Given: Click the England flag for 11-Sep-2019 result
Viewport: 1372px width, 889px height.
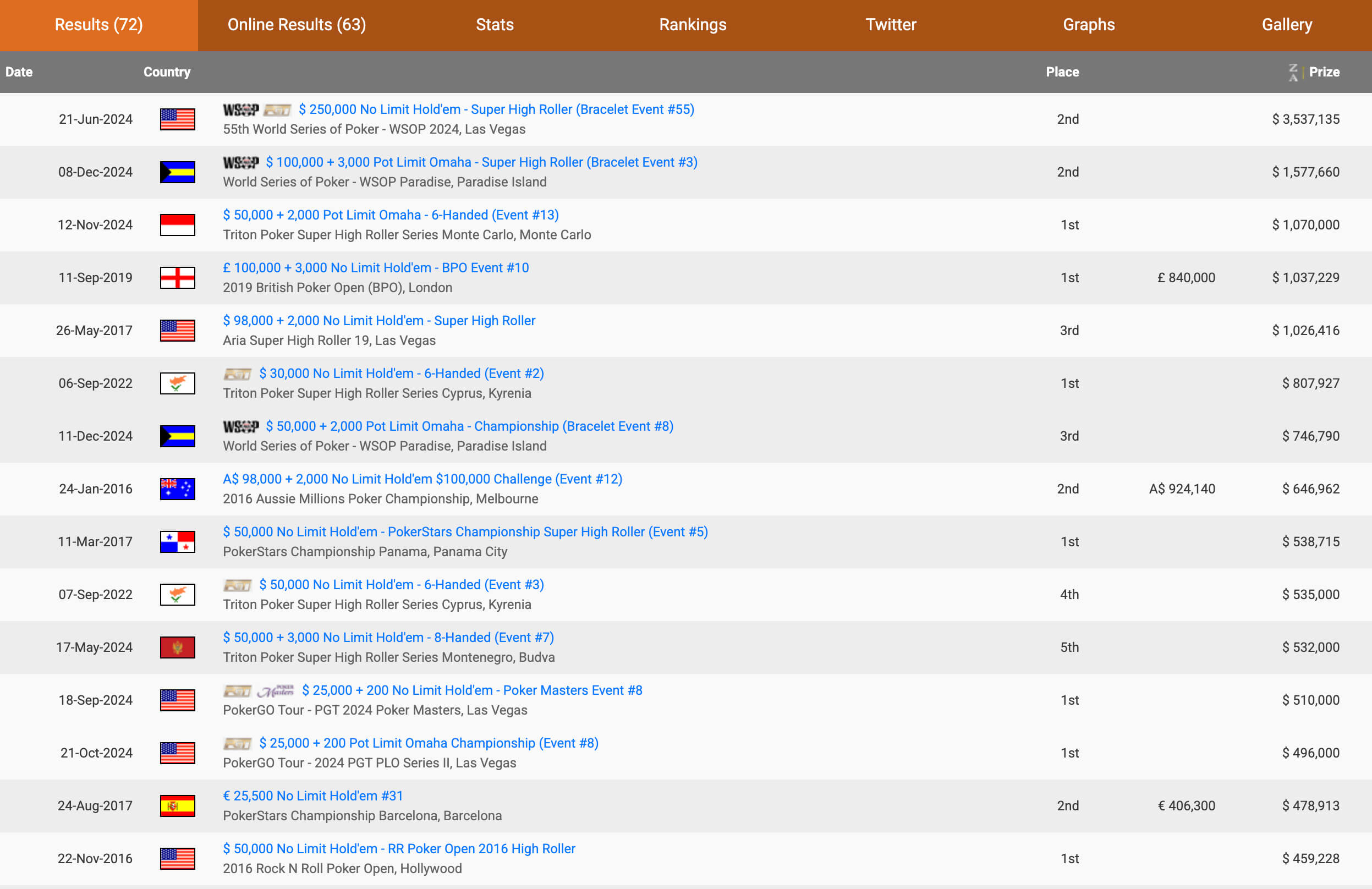Looking at the screenshot, I should click(x=177, y=277).
